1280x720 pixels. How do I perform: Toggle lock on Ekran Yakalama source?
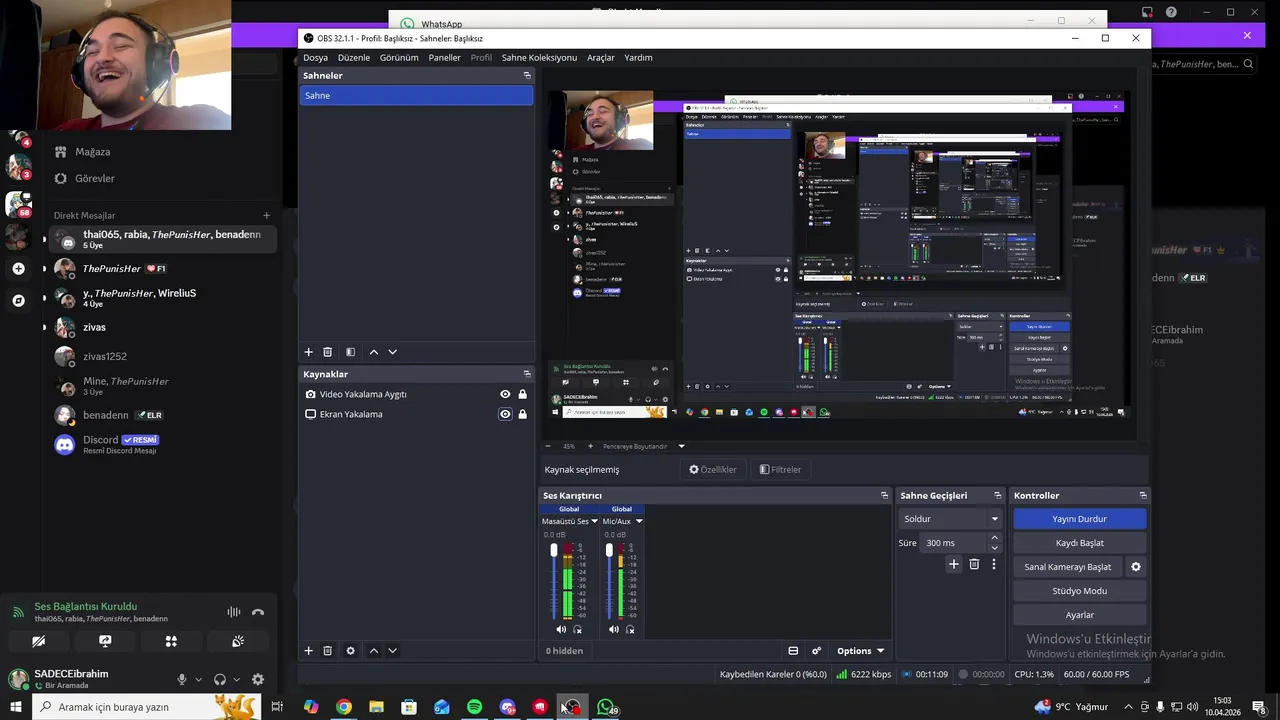(522, 414)
